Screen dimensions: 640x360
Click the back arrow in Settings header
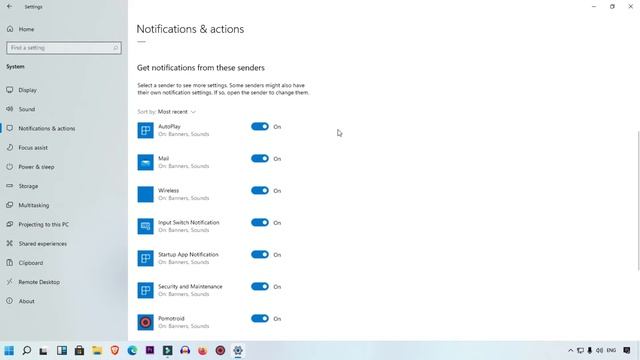click(x=9, y=7)
